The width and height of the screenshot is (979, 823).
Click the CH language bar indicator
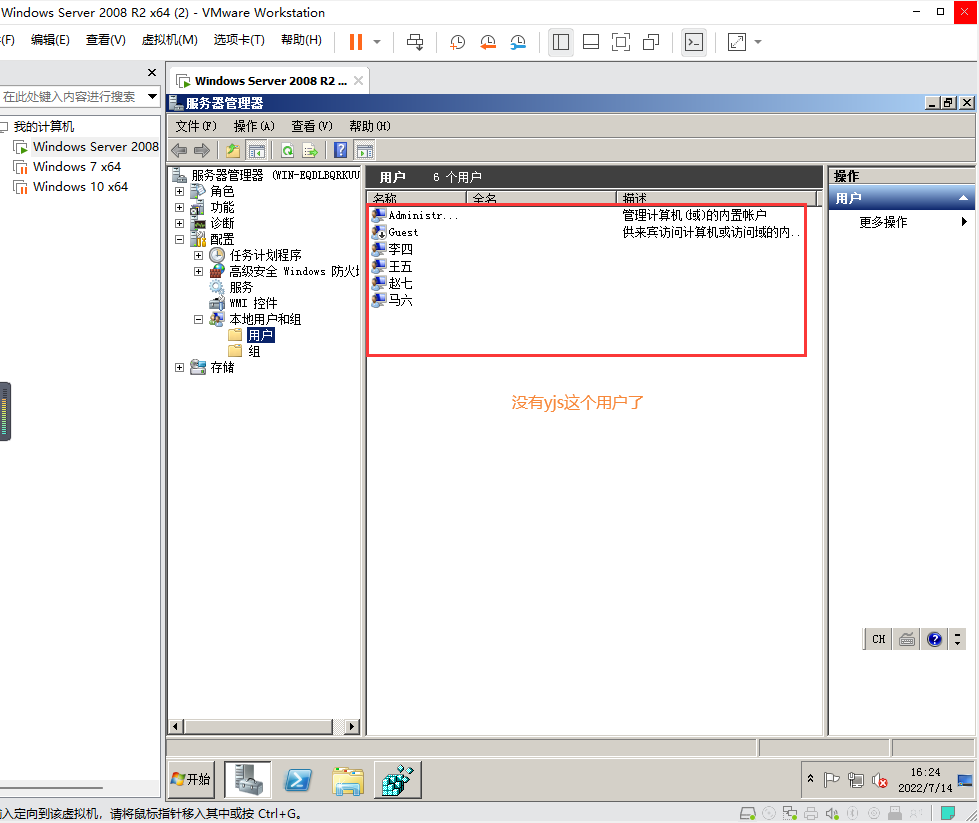(878, 639)
